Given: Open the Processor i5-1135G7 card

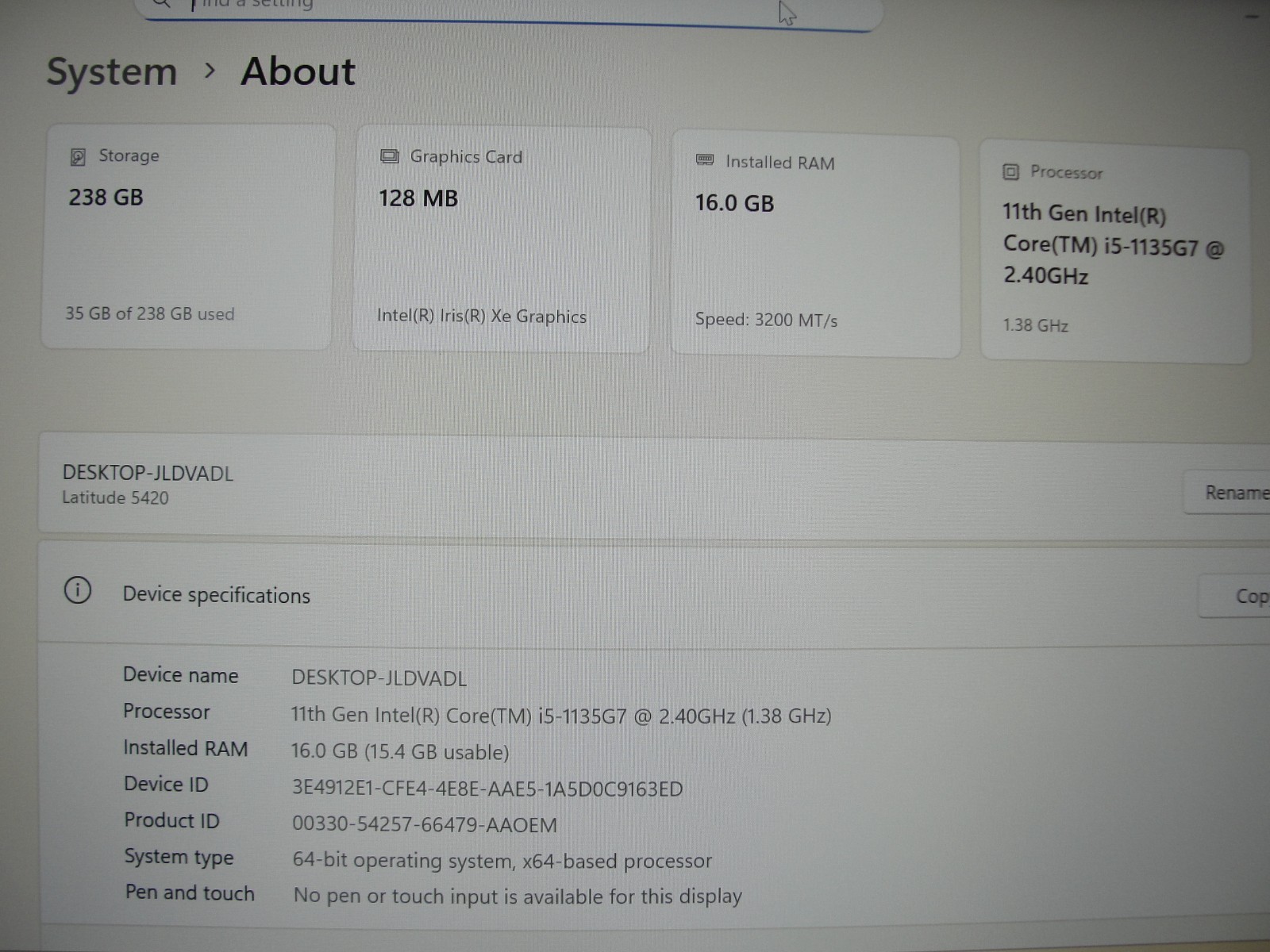Looking at the screenshot, I should [1115, 251].
